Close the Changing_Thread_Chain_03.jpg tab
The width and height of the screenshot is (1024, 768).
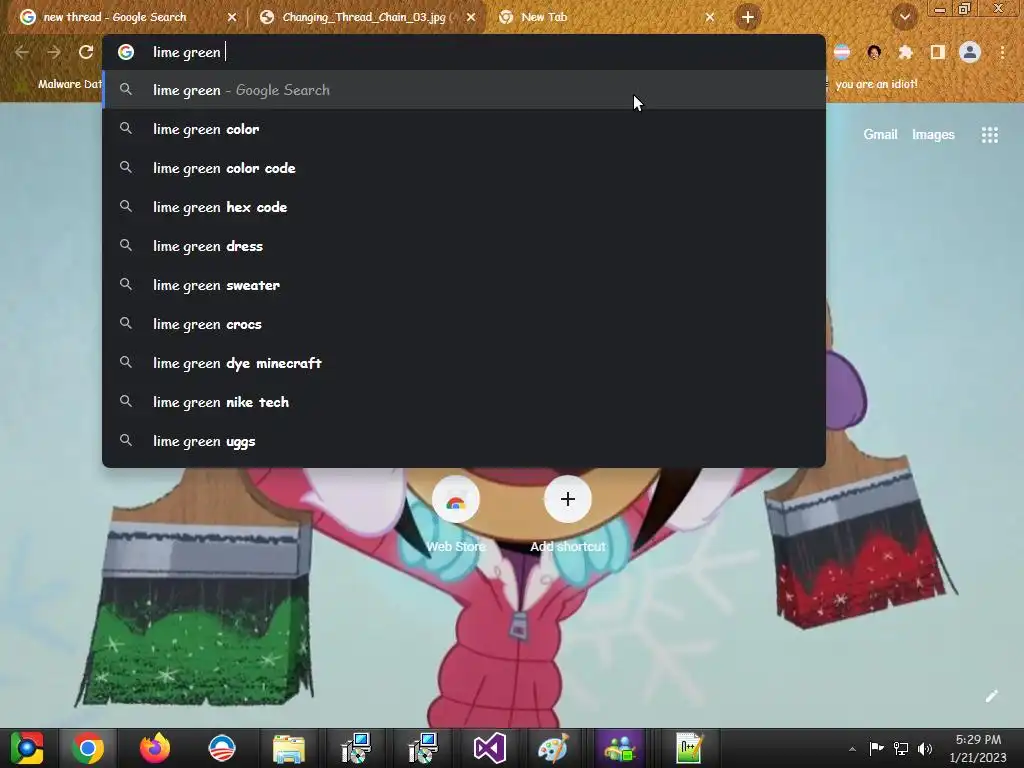click(x=471, y=17)
